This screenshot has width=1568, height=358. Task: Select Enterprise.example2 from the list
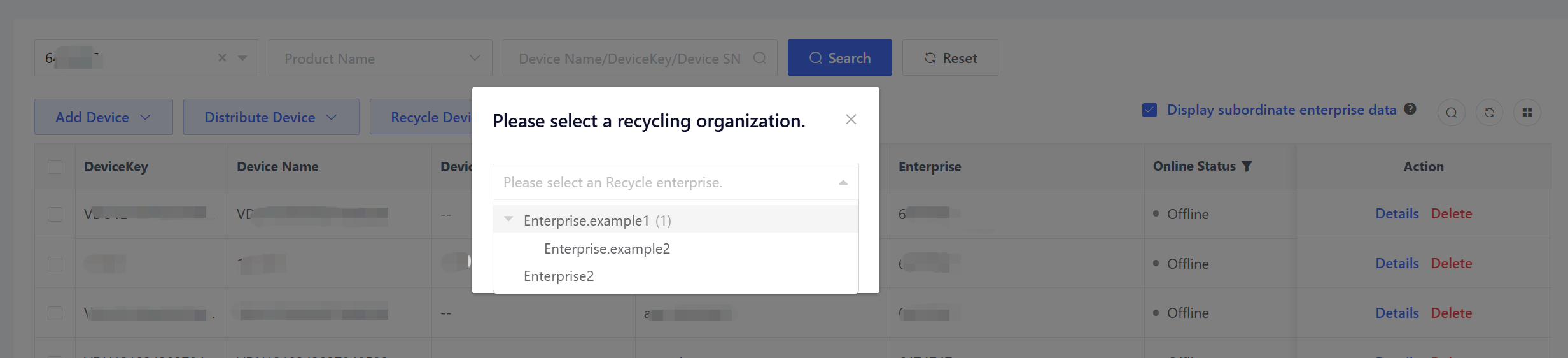[606, 249]
